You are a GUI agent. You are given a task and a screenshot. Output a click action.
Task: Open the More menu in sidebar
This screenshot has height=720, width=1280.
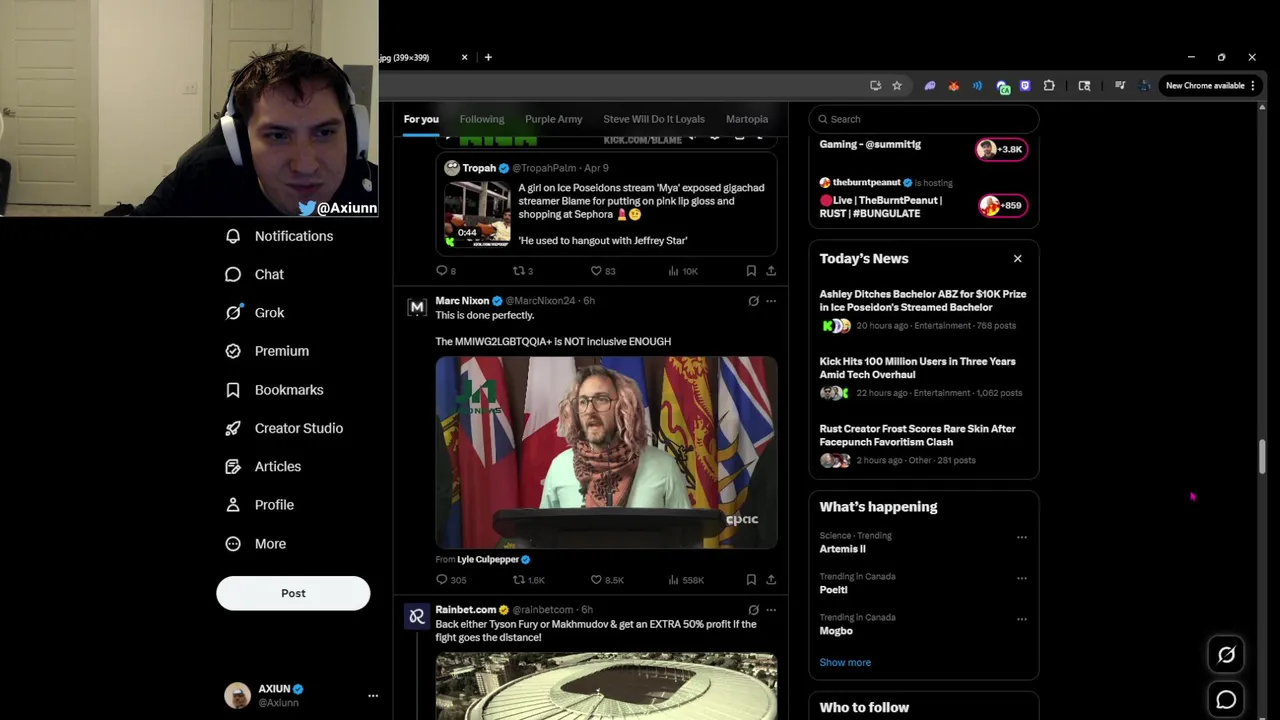point(256,544)
